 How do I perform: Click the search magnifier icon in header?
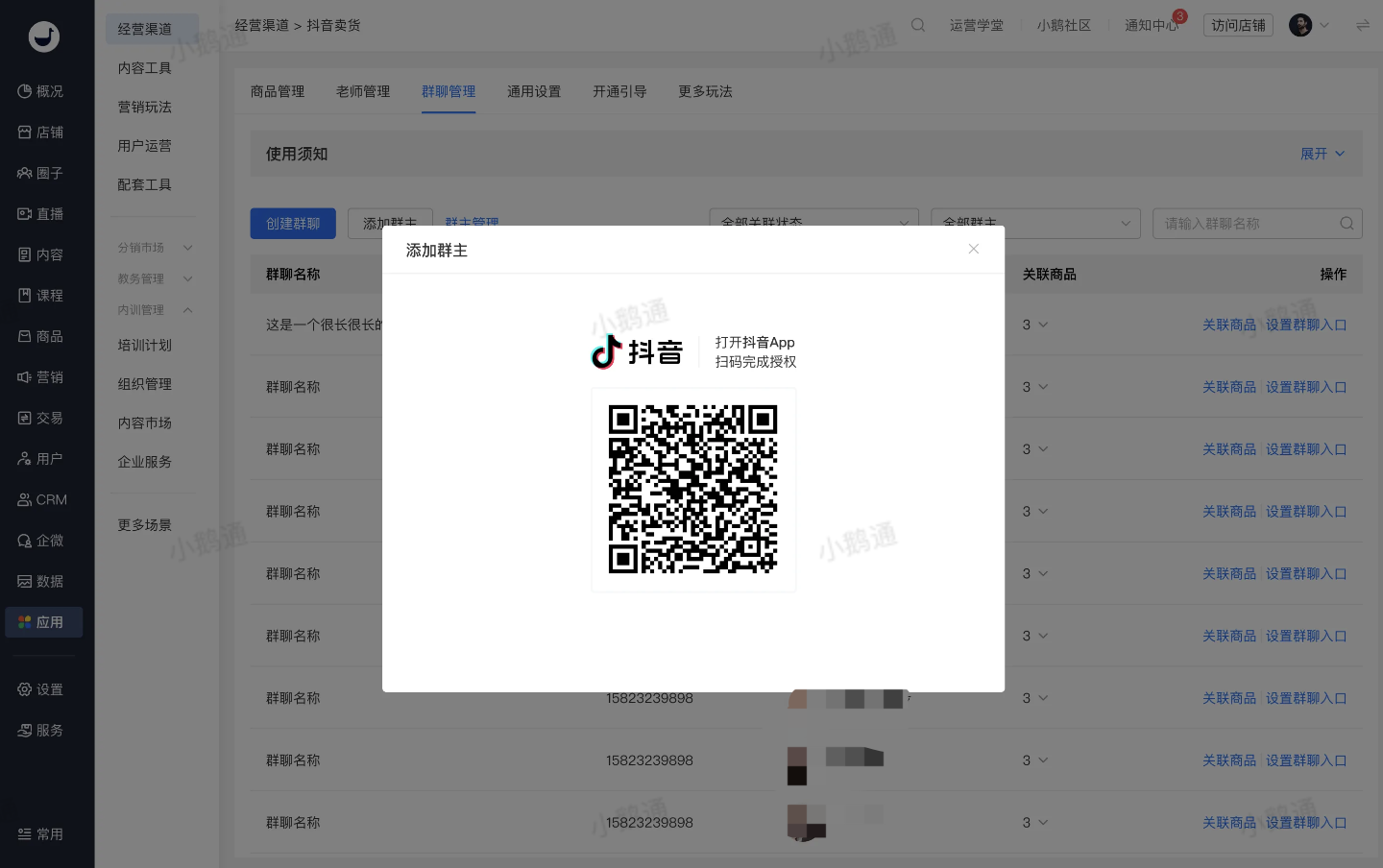[x=918, y=25]
